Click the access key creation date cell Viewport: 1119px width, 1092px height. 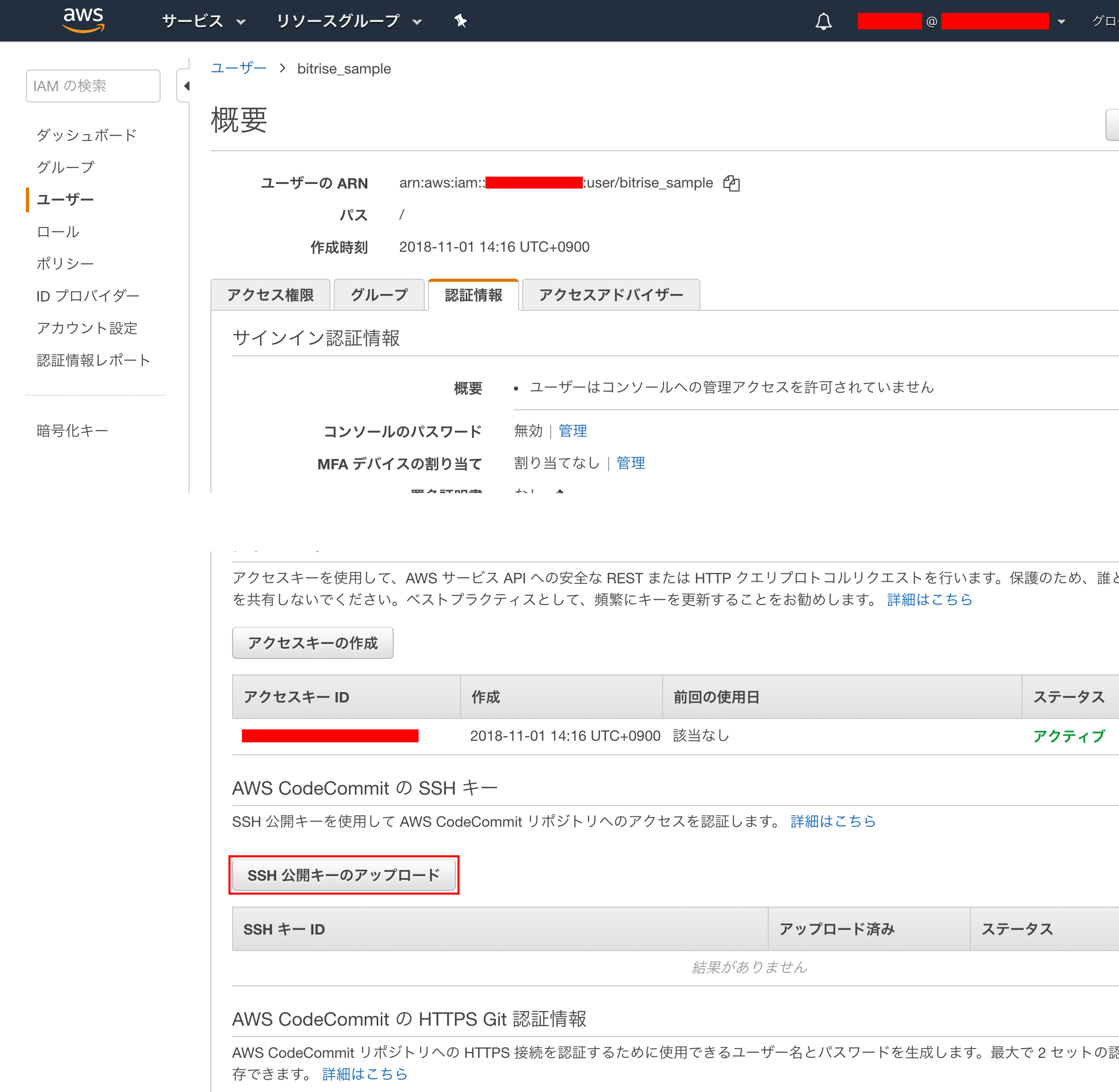click(565, 736)
